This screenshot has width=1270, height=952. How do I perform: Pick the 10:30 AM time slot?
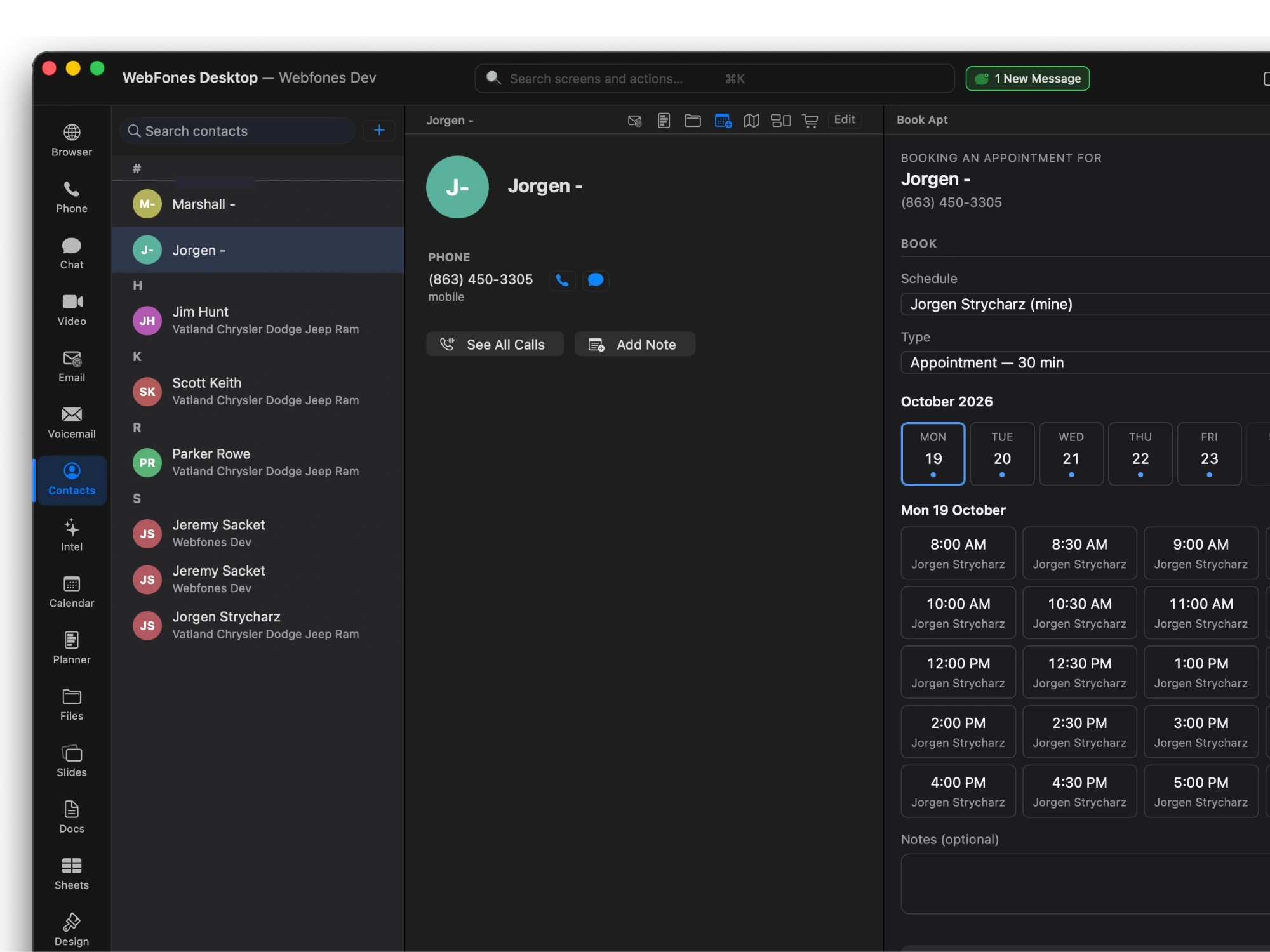pyautogui.click(x=1079, y=613)
